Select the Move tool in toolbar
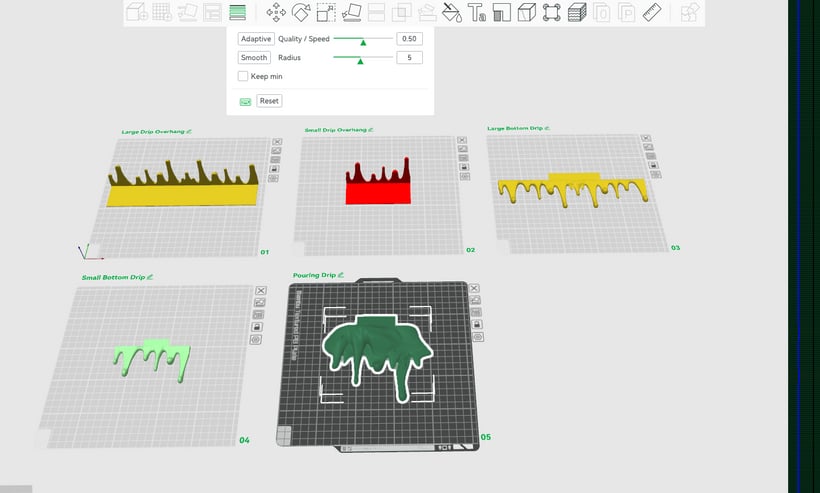The width and height of the screenshot is (820, 493). coord(276,12)
